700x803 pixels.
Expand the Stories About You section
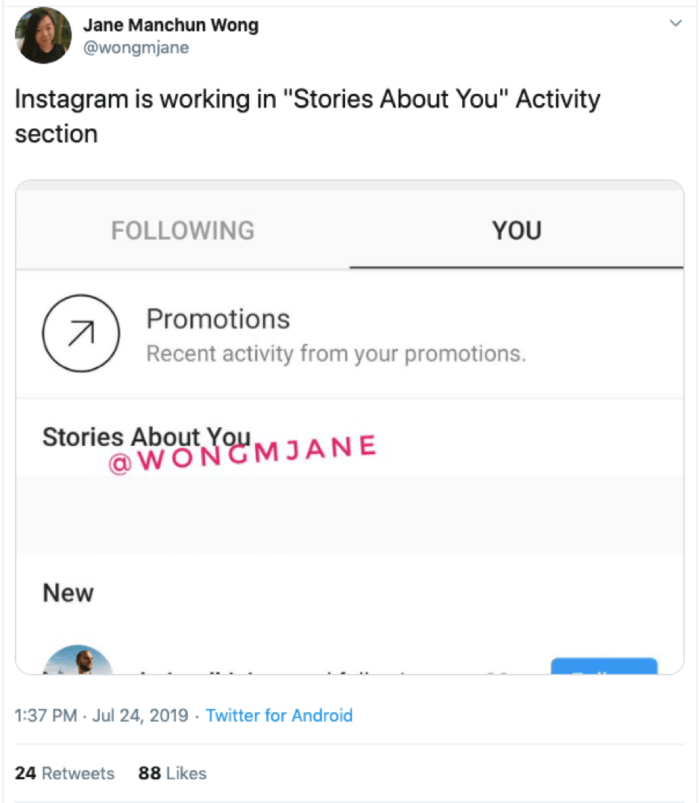coord(147,437)
